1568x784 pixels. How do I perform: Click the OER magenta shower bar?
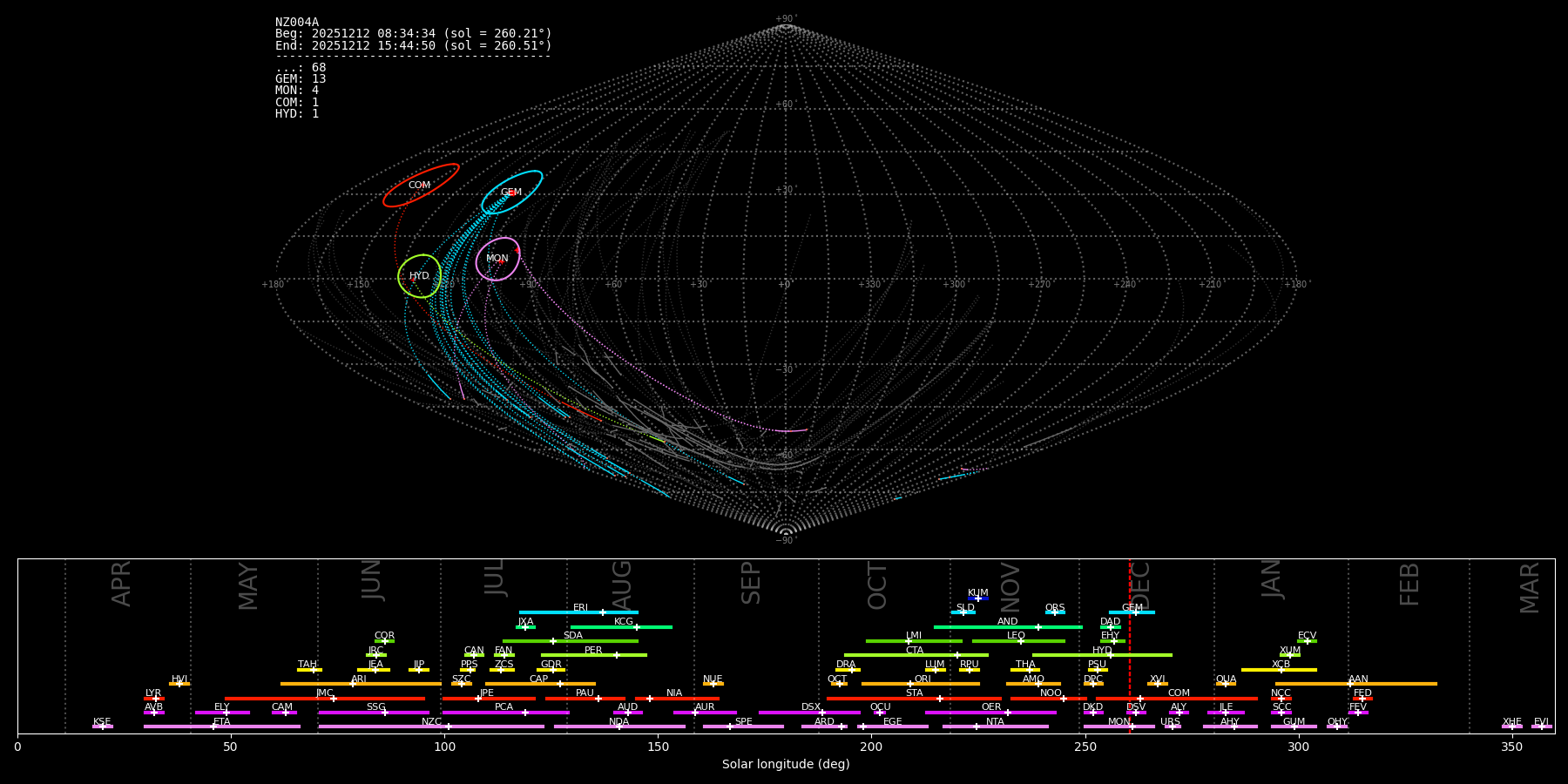(x=990, y=713)
